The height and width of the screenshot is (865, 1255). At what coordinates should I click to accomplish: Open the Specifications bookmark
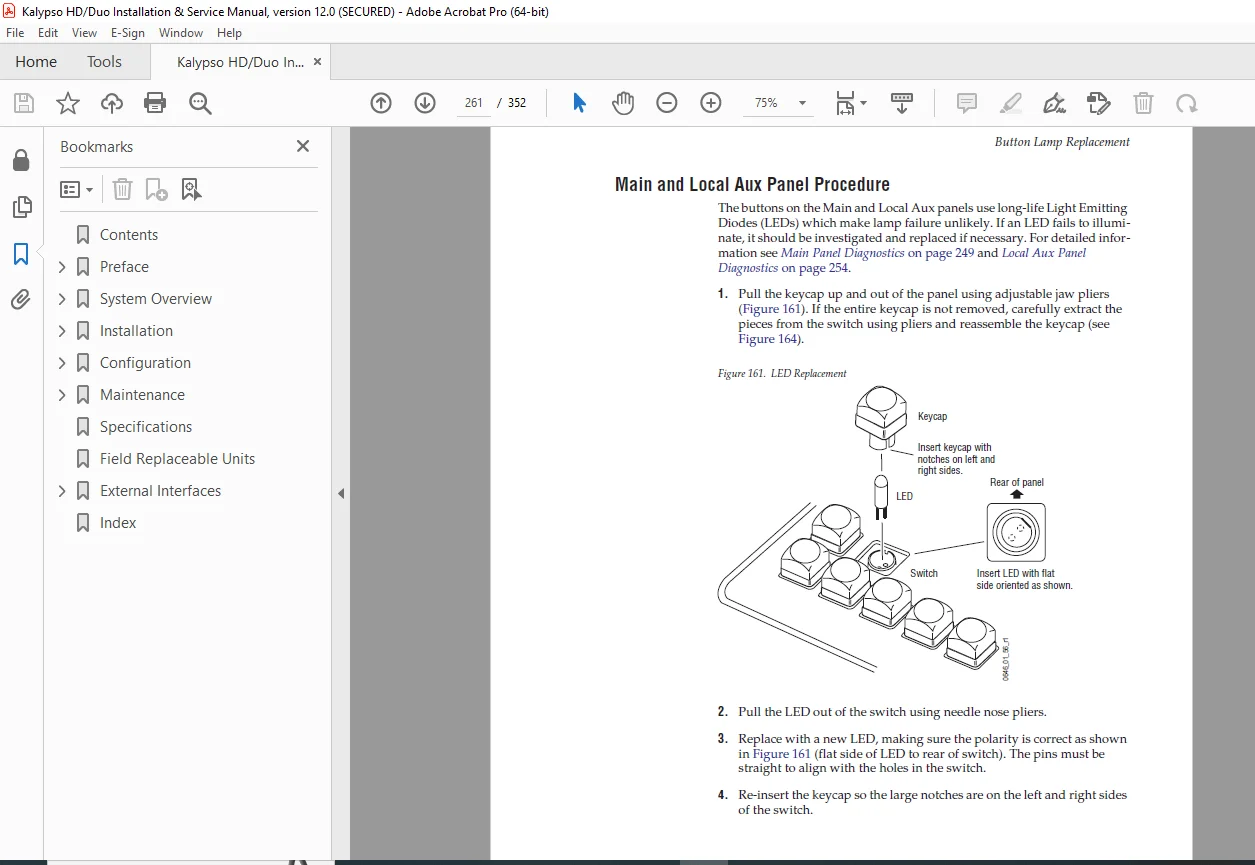[146, 427]
